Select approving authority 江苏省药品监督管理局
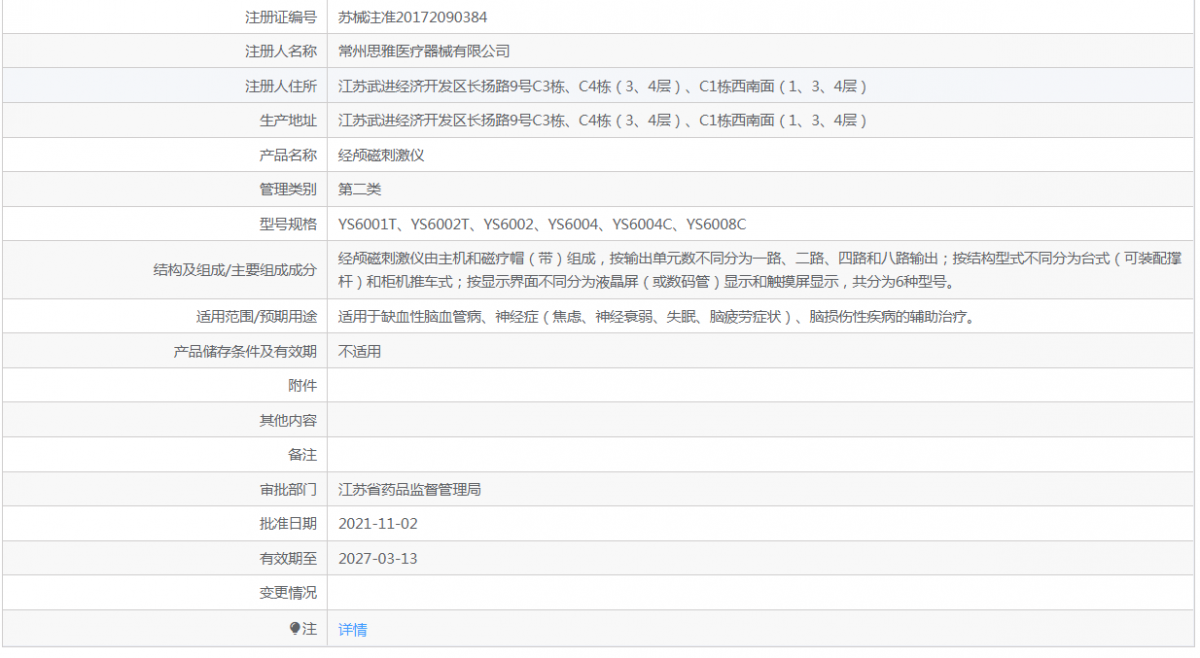This screenshot has width=1200, height=658. [x=410, y=490]
